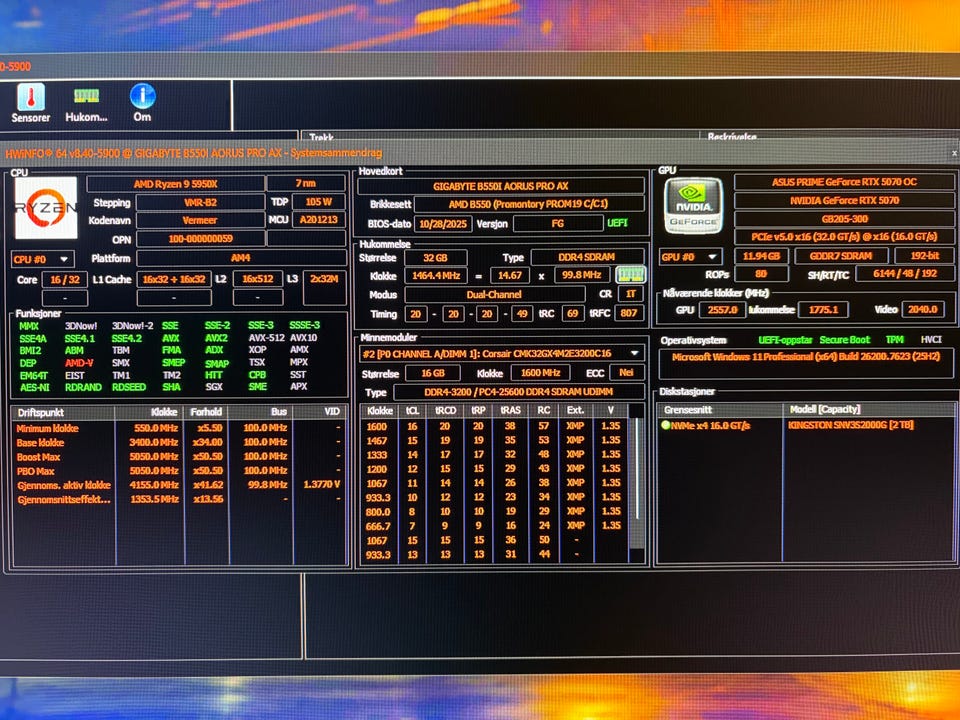
Task: Click the memory timing table scrollbar
Action: (636, 482)
